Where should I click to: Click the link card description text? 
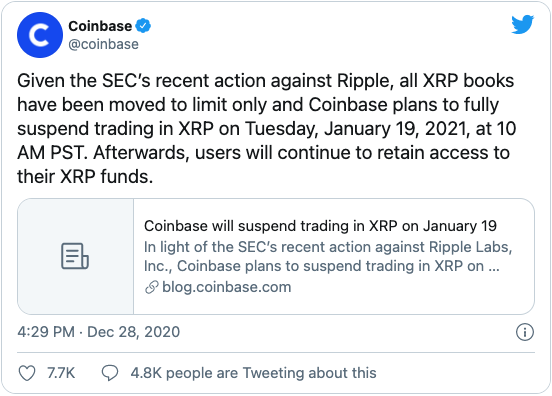(328, 257)
